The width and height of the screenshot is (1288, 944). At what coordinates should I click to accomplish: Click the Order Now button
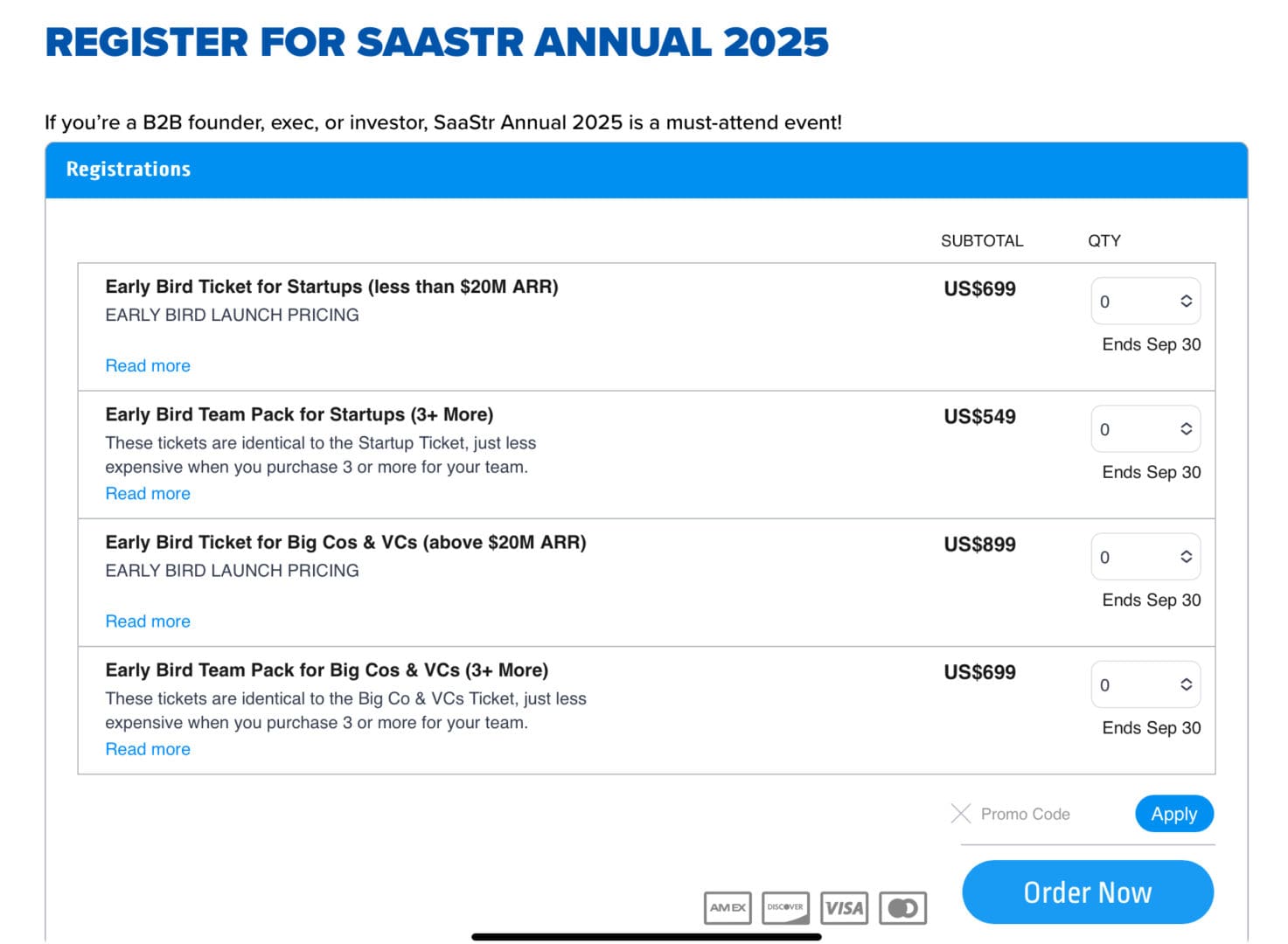(x=1086, y=892)
